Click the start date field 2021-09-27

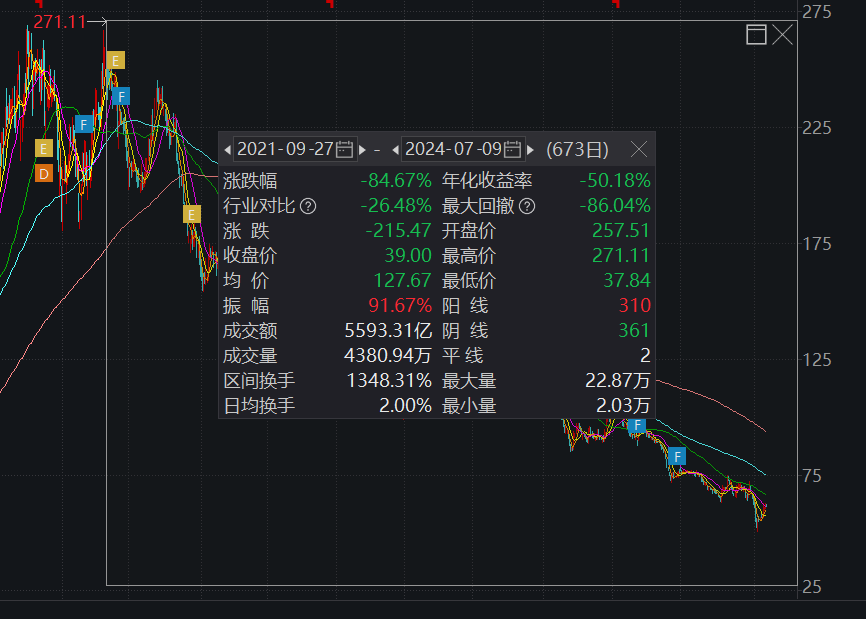click(285, 150)
